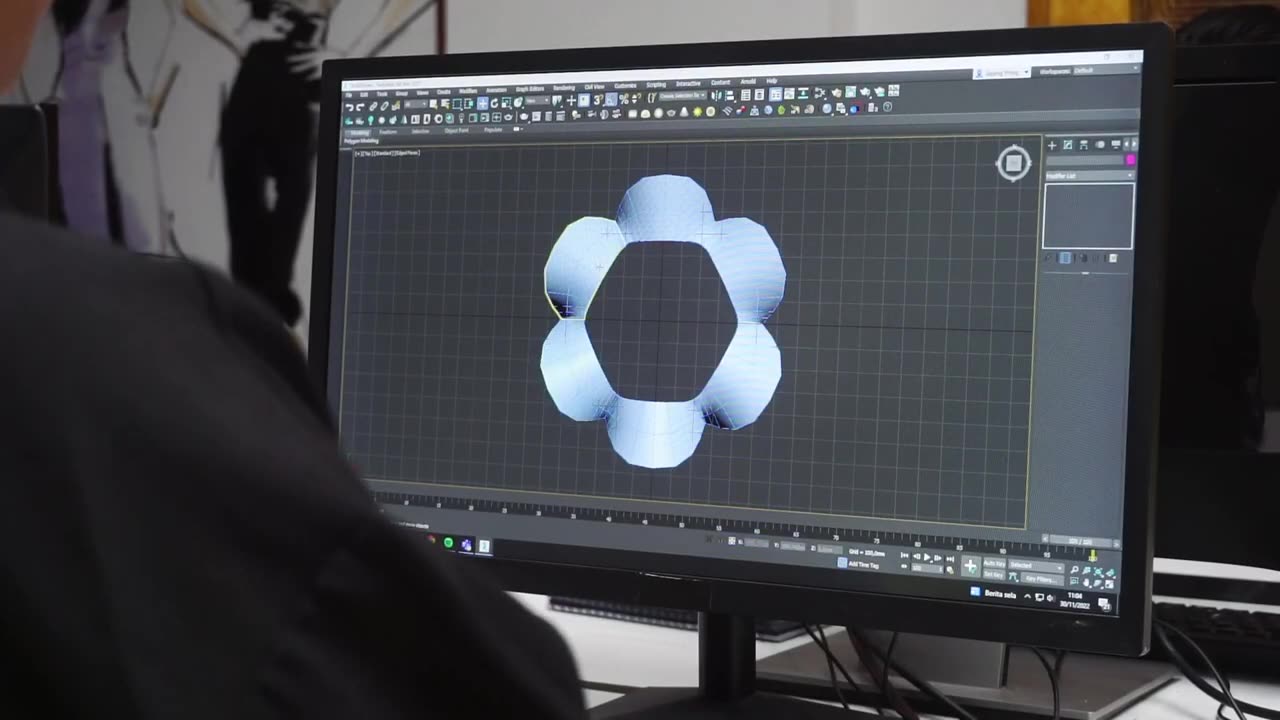Toggle the 3D Snaps icon
Viewport: 1280px width, 720px height.
[598, 99]
